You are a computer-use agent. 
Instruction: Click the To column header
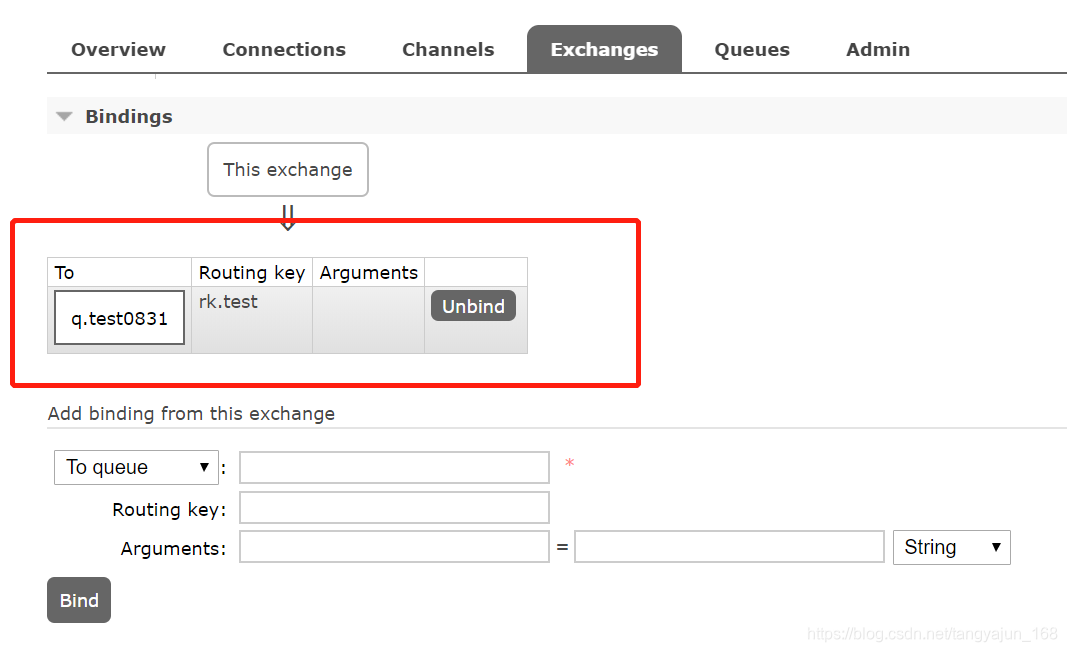[119, 272]
